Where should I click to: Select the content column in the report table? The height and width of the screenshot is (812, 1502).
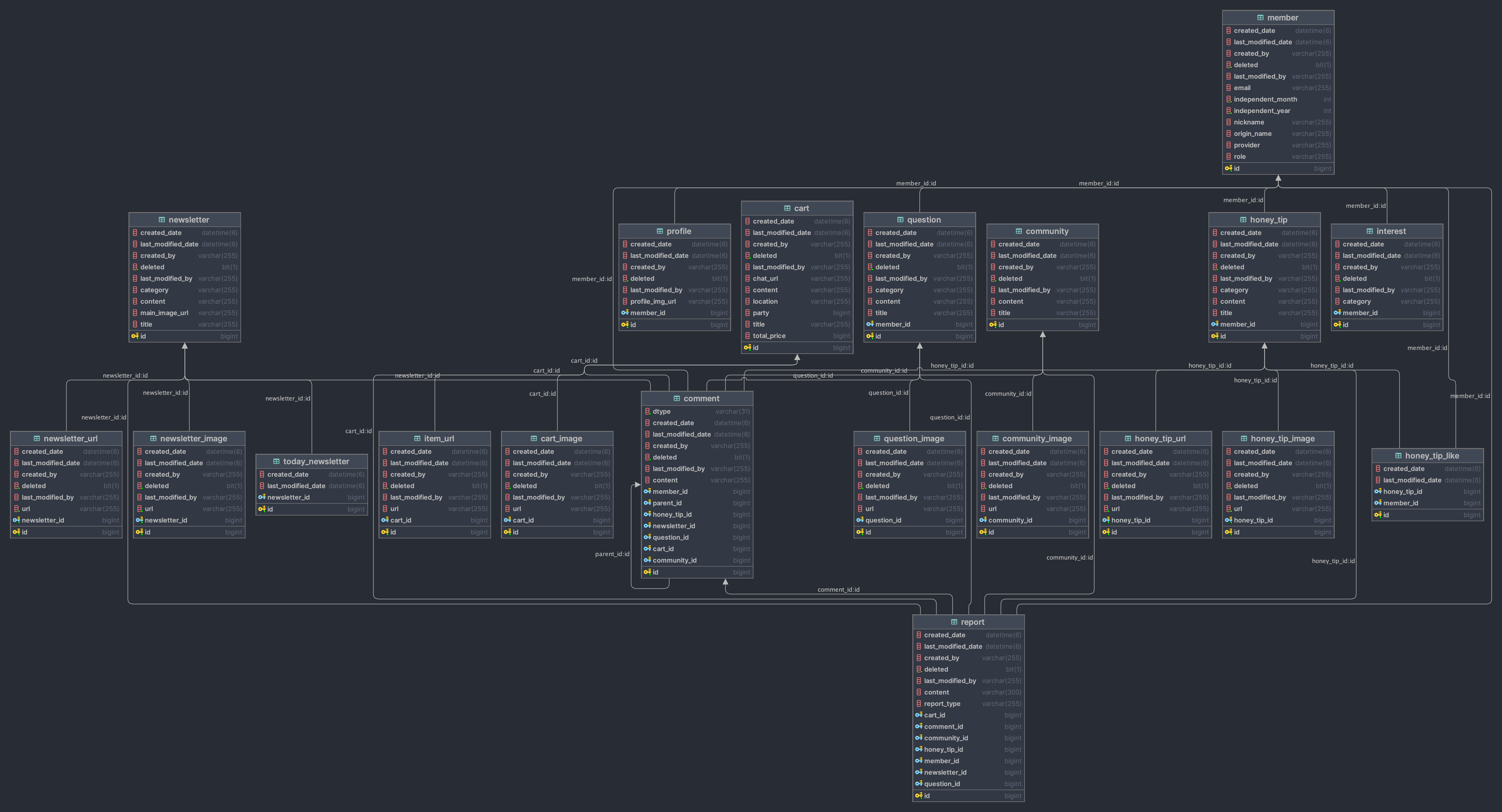[968, 693]
